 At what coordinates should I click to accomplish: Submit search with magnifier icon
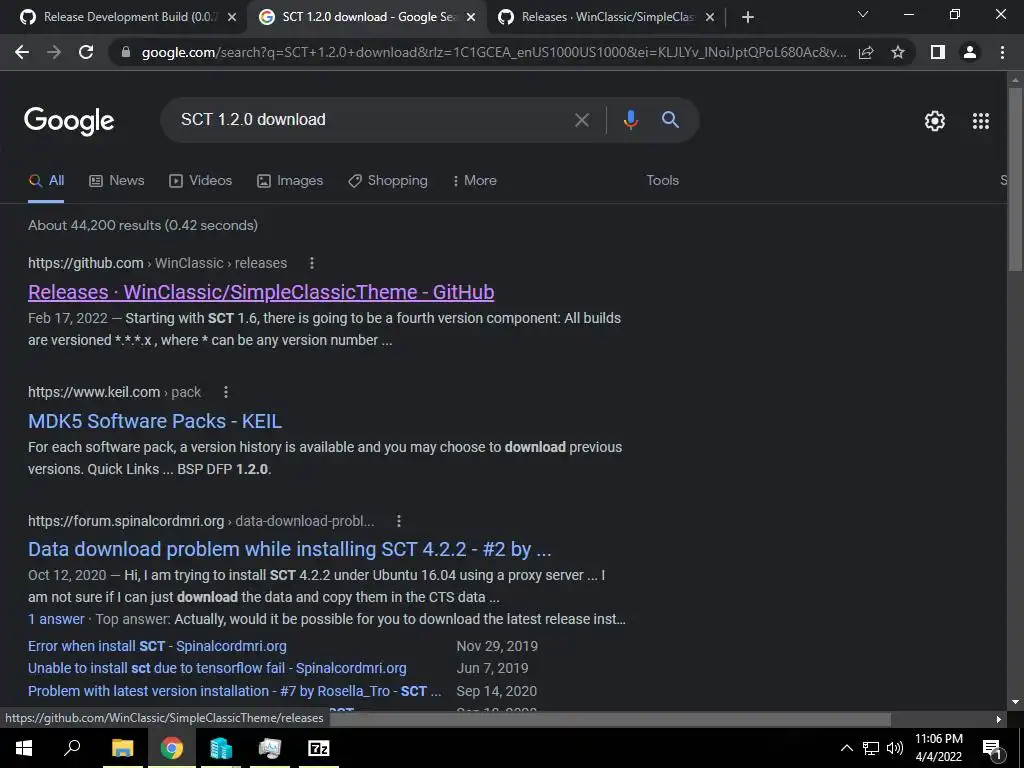[x=670, y=120]
